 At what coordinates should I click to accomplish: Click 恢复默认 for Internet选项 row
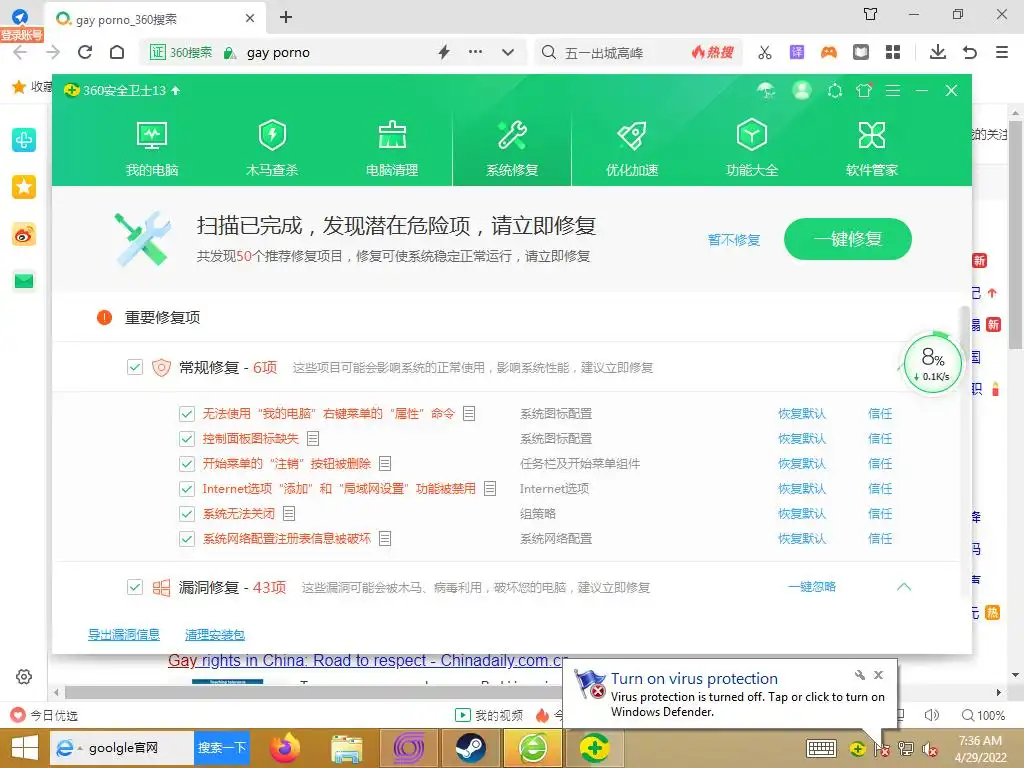tap(802, 488)
